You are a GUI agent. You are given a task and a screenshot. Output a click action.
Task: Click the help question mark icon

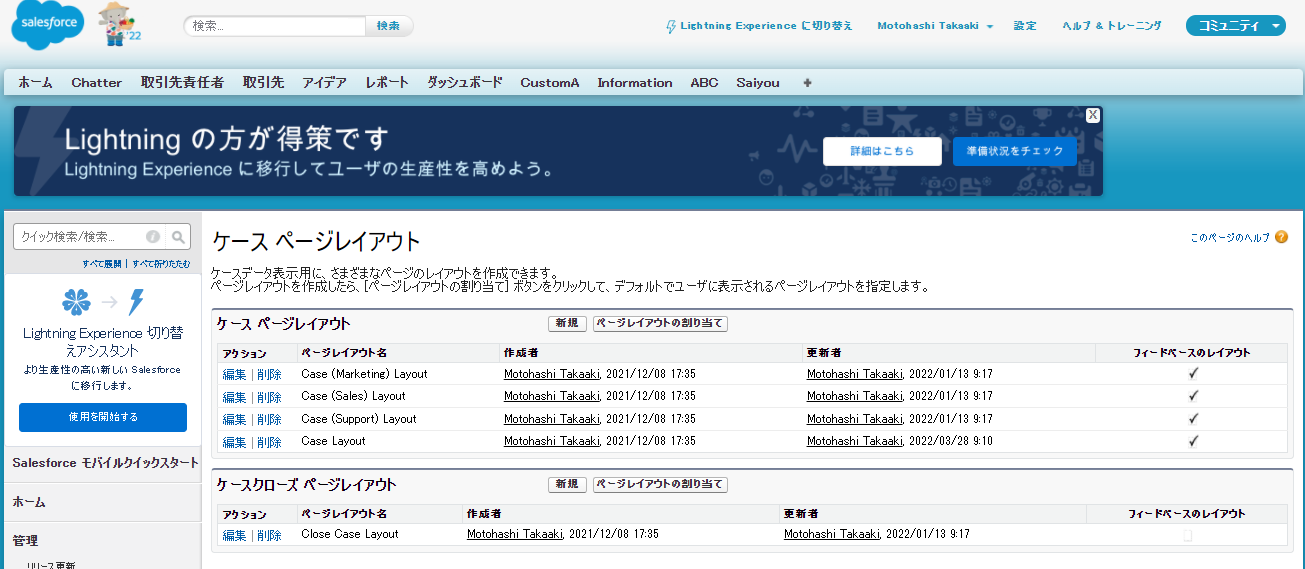pos(1281,237)
